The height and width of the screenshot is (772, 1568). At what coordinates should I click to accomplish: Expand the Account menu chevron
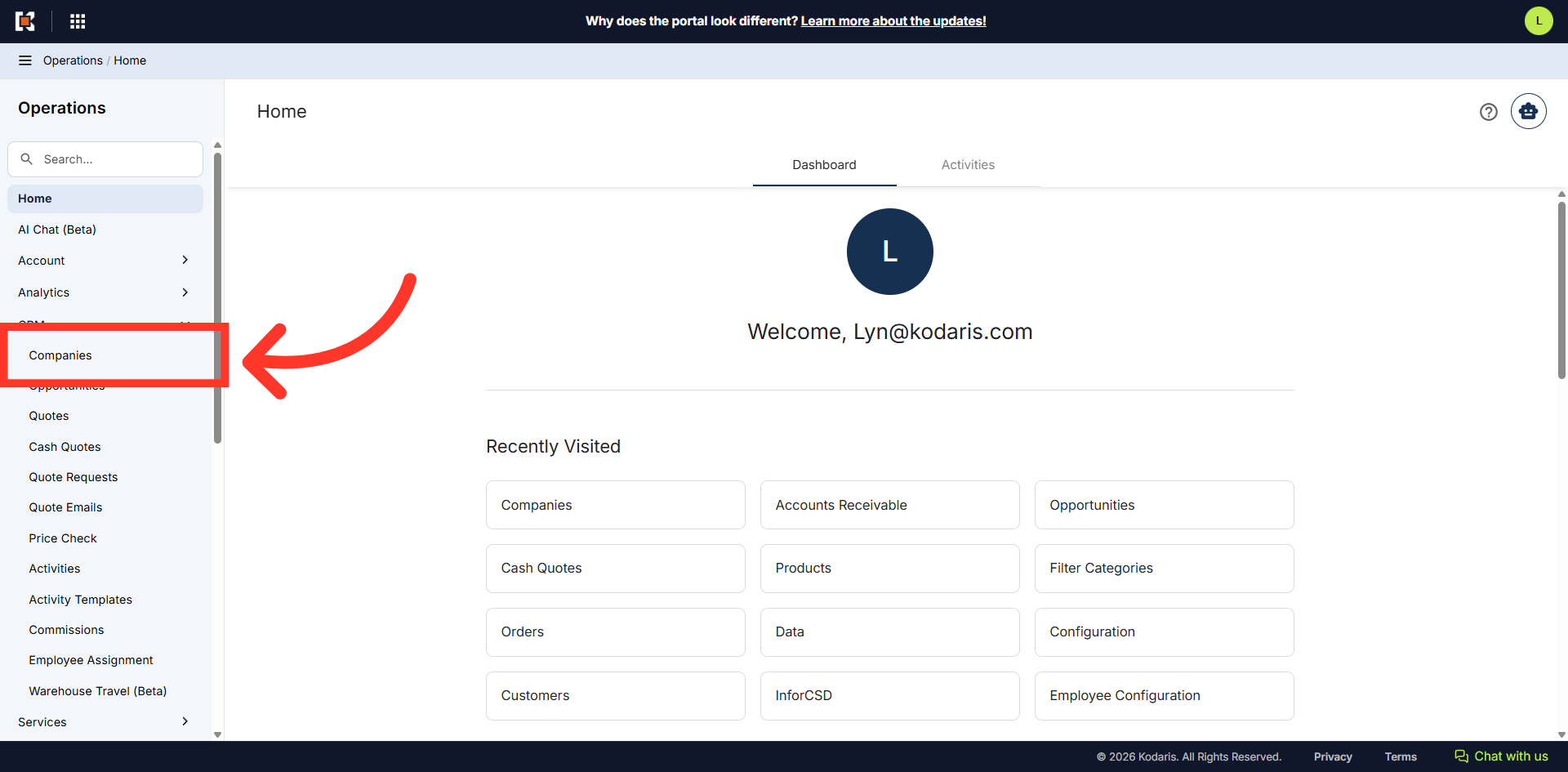click(x=185, y=260)
